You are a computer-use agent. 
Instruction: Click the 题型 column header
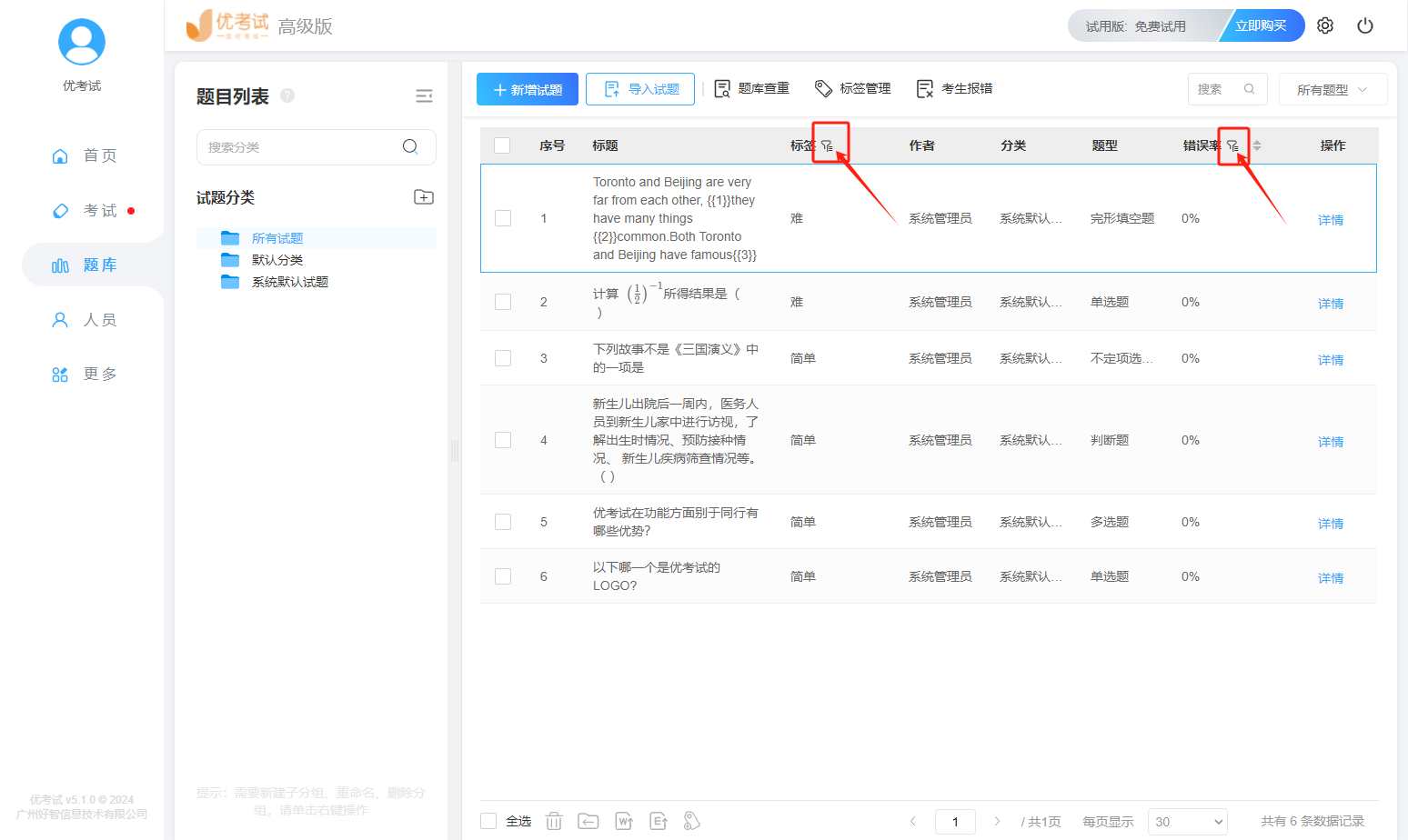point(1105,145)
